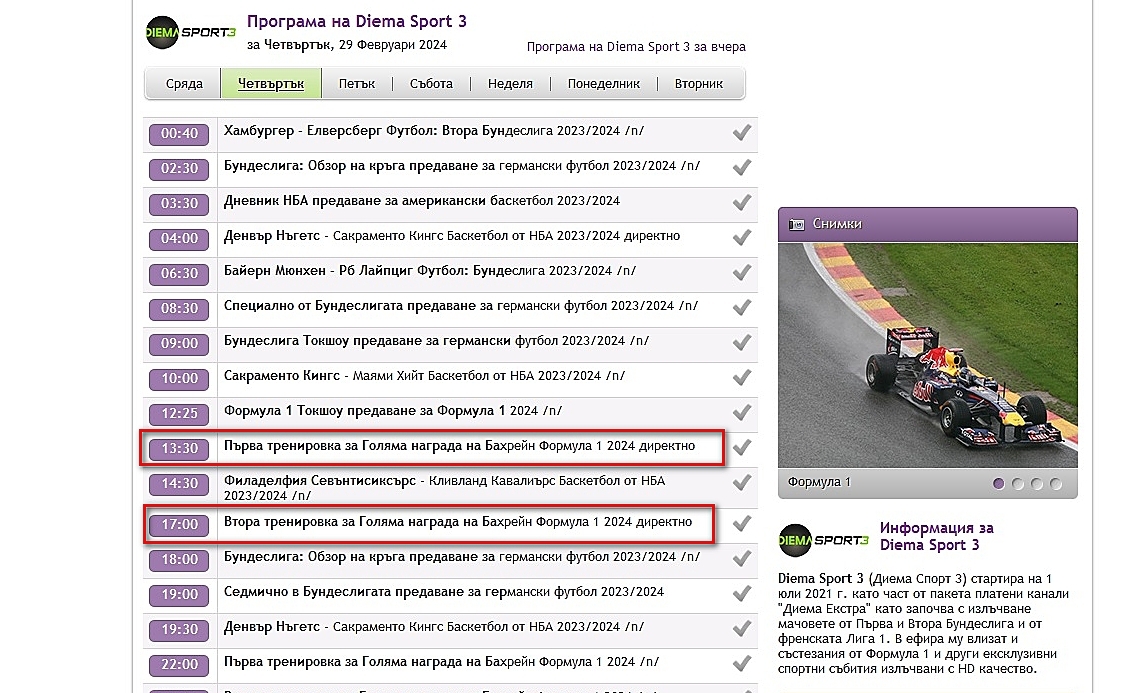Click the 13:30 time badge
The width and height of the screenshot is (1125, 693).
coord(179,448)
